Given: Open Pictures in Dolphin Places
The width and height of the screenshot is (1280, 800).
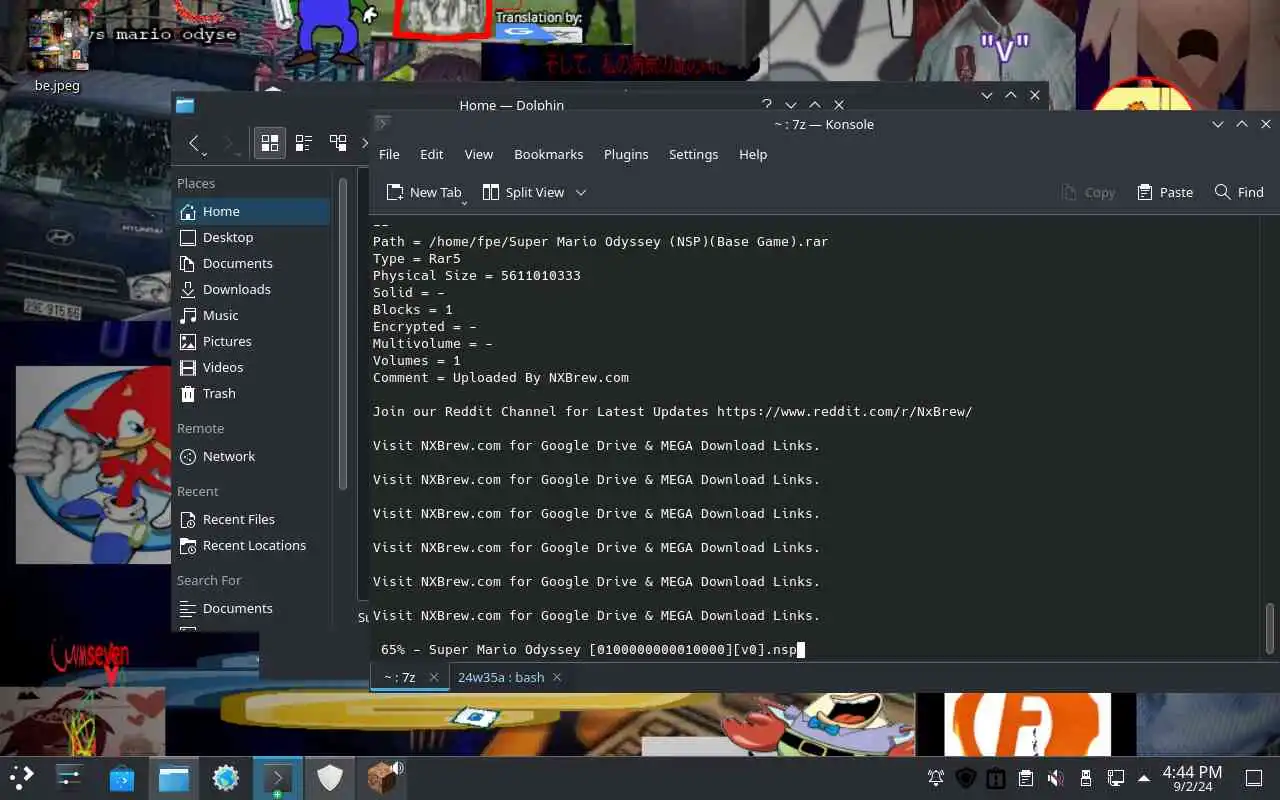Looking at the screenshot, I should click(253, 341).
